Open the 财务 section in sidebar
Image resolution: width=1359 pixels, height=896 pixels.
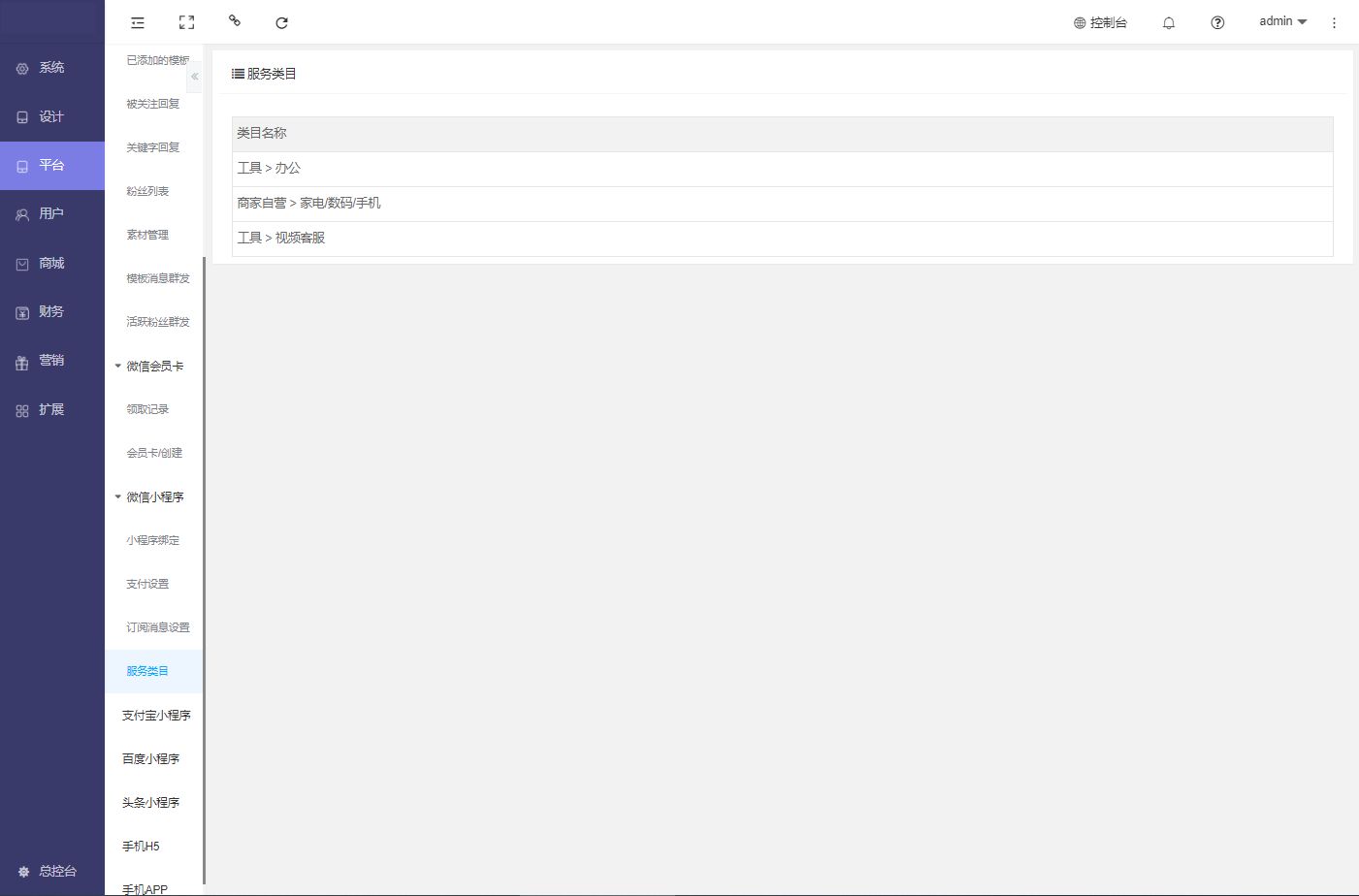[x=51, y=311]
